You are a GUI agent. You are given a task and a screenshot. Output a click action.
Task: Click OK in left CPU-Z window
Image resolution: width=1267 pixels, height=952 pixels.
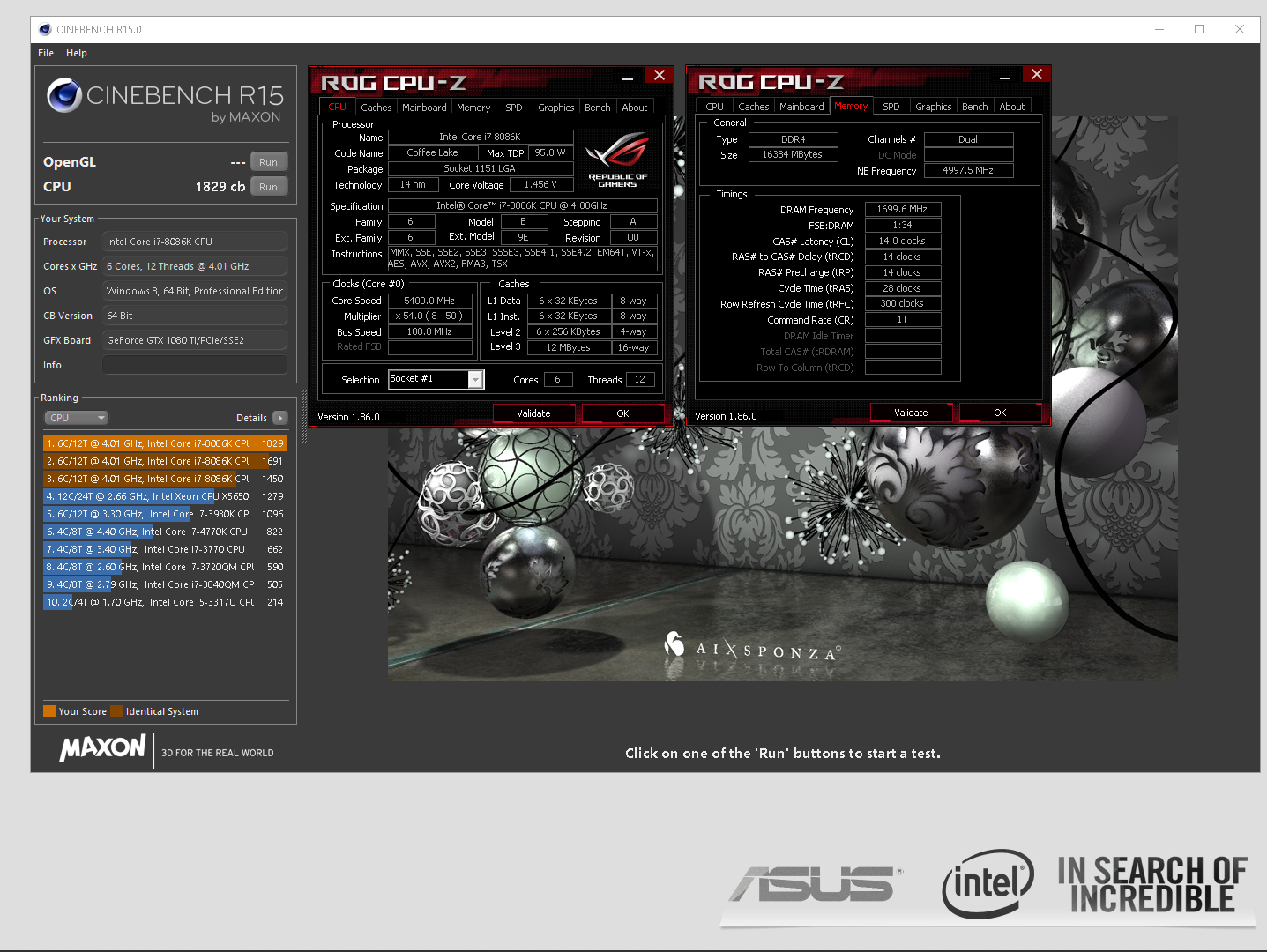tap(622, 413)
